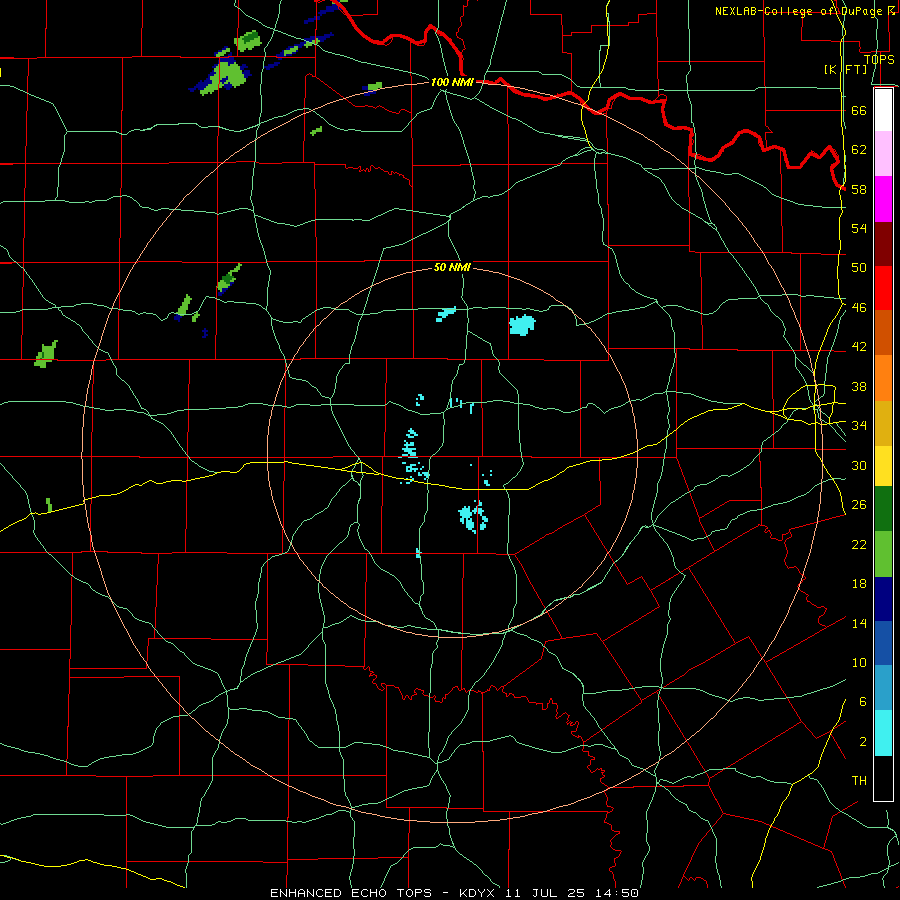Viewport: 900px width, 900px height.
Task: Select the 38 legend value
Action: click(859, 387)
